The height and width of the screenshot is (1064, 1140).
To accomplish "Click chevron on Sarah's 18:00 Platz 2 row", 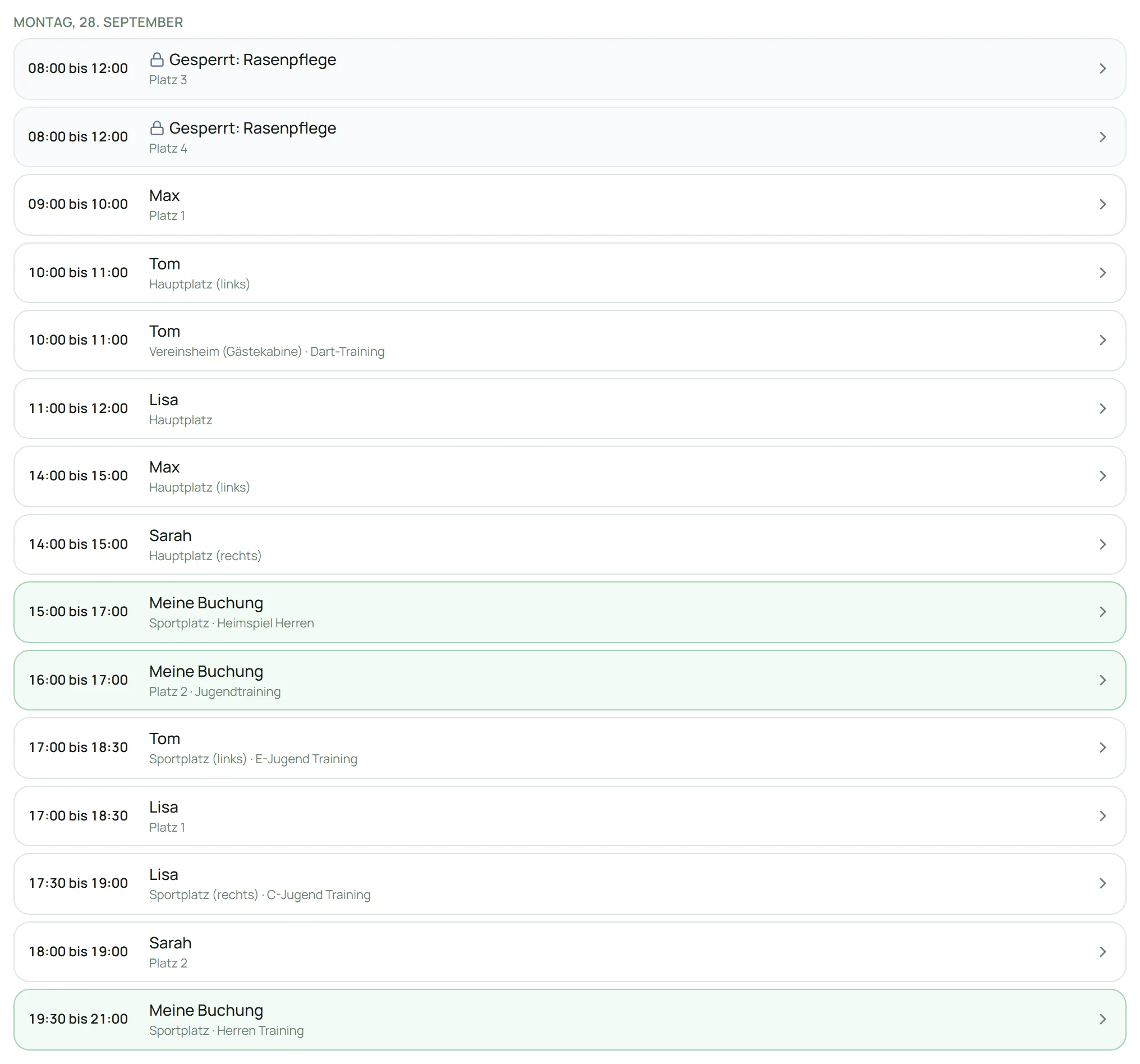I will 1102,952.
